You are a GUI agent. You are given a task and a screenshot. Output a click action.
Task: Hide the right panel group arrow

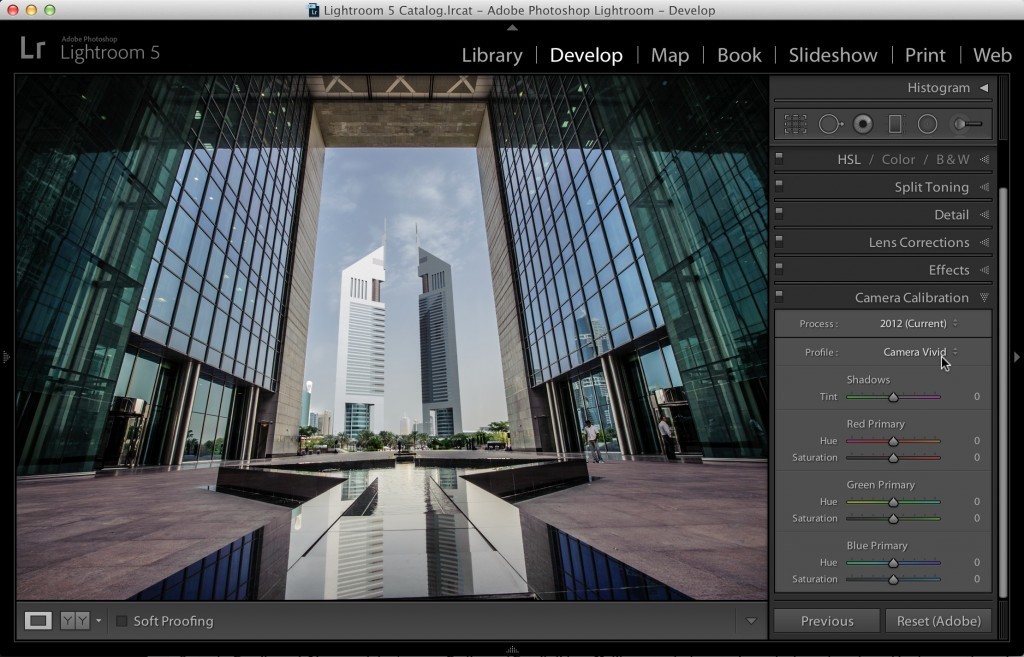pos(1016,357)
